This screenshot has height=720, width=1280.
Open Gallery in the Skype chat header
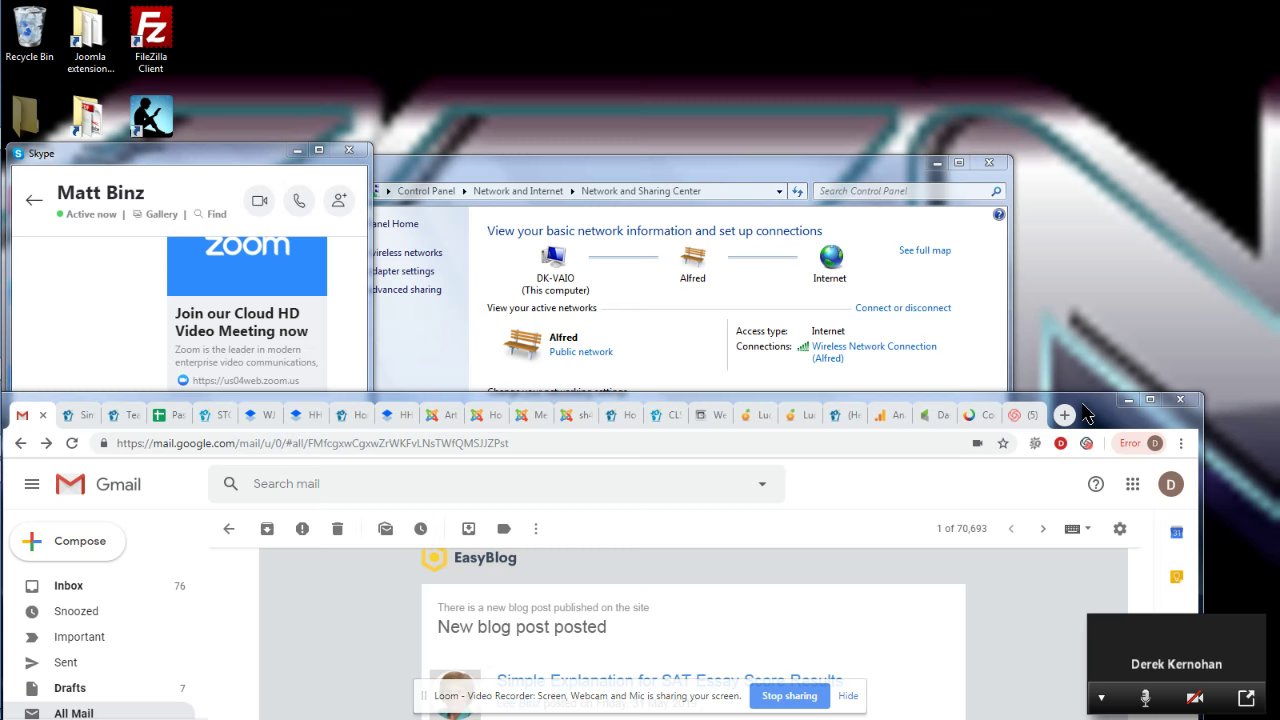[x=155, y=214]
